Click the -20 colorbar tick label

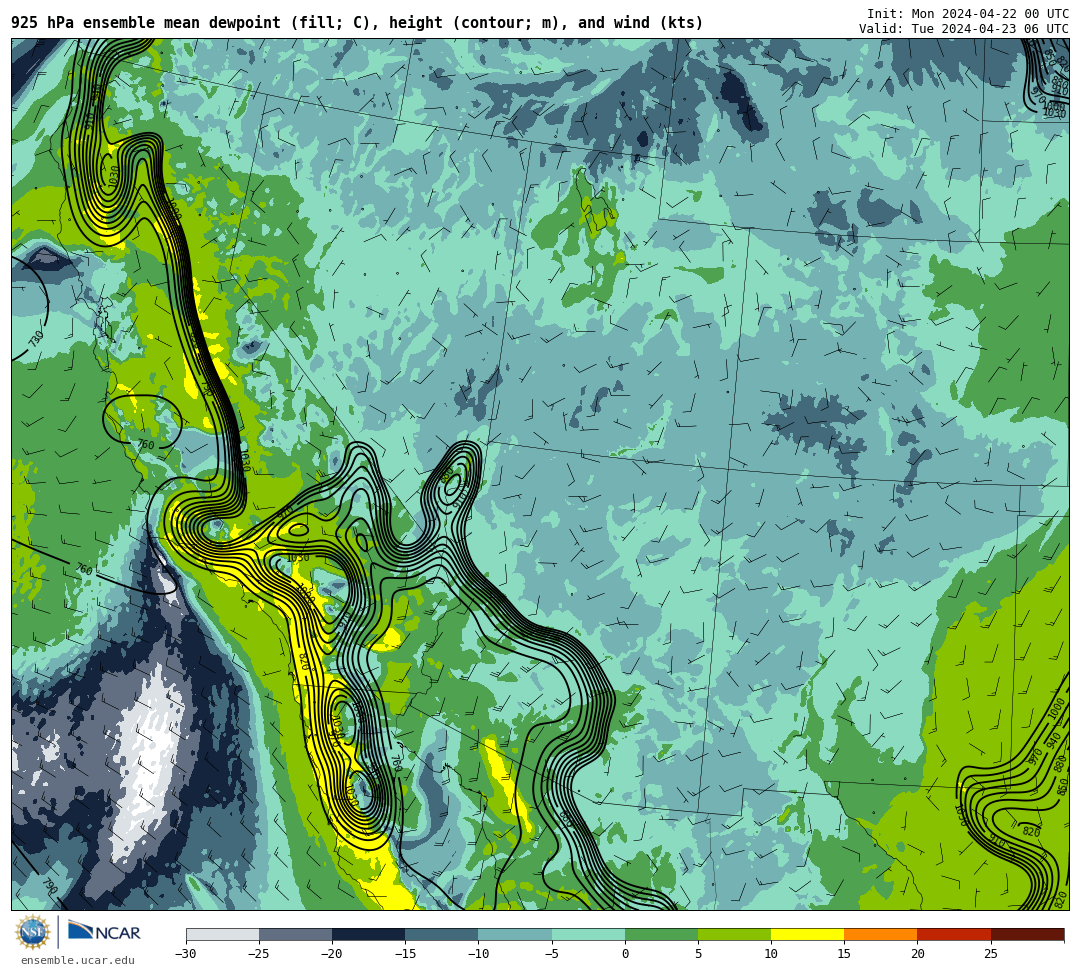click(332, 954)
